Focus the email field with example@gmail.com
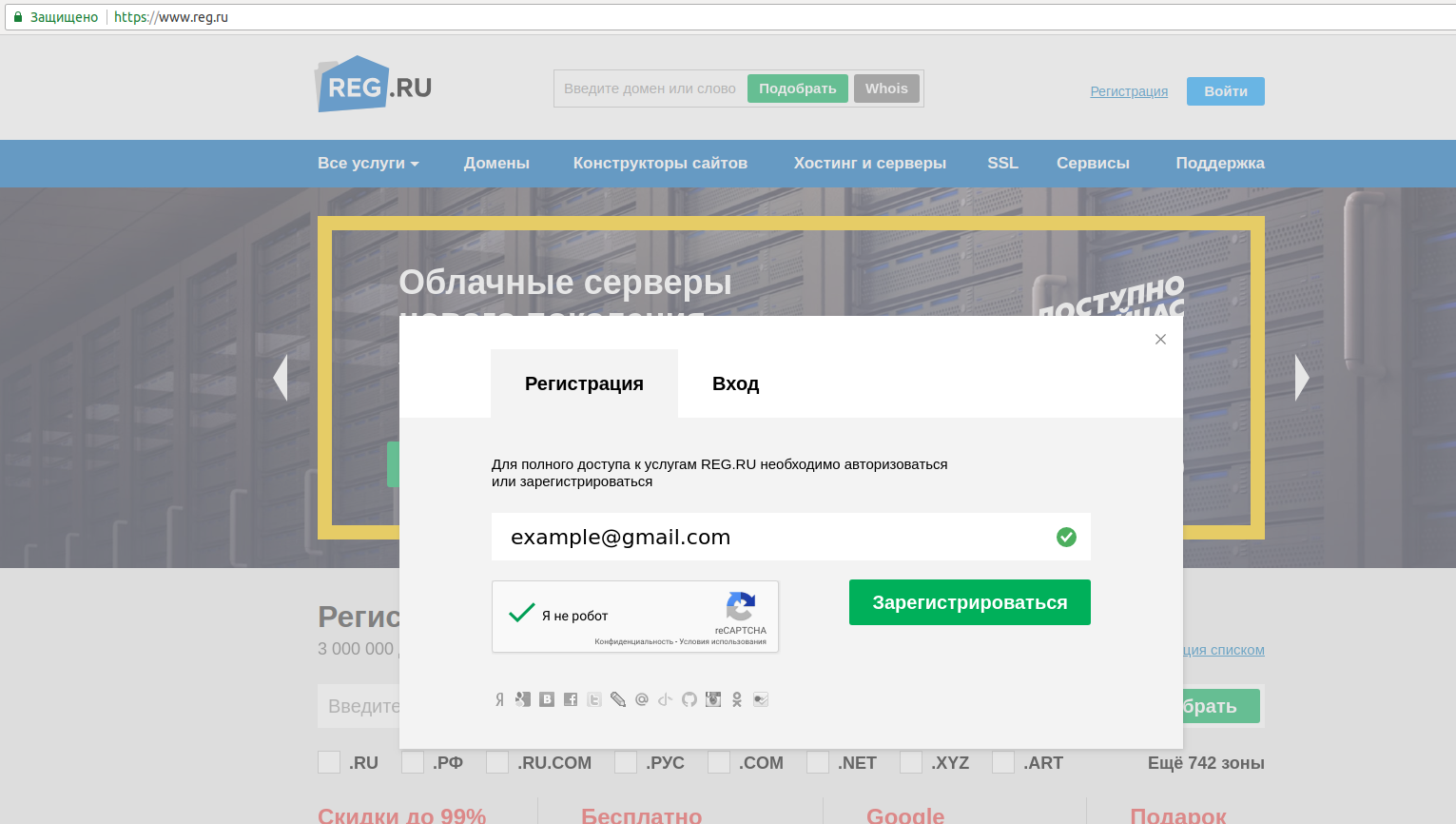Image resolution: width=1456 pixels, height=824 pixels. tap(791, 537)
